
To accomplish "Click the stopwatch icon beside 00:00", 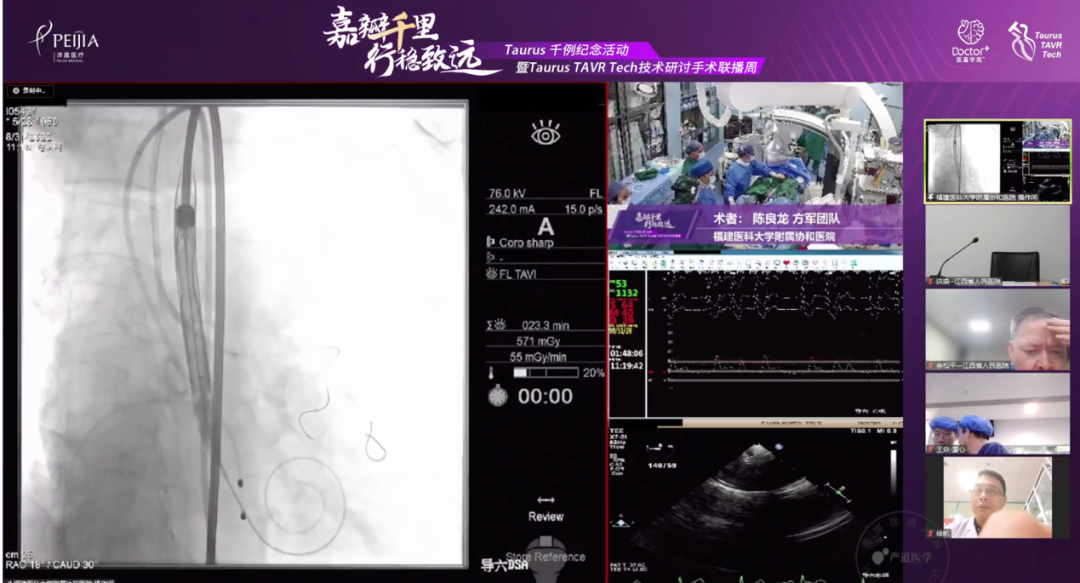I will 497,396.
